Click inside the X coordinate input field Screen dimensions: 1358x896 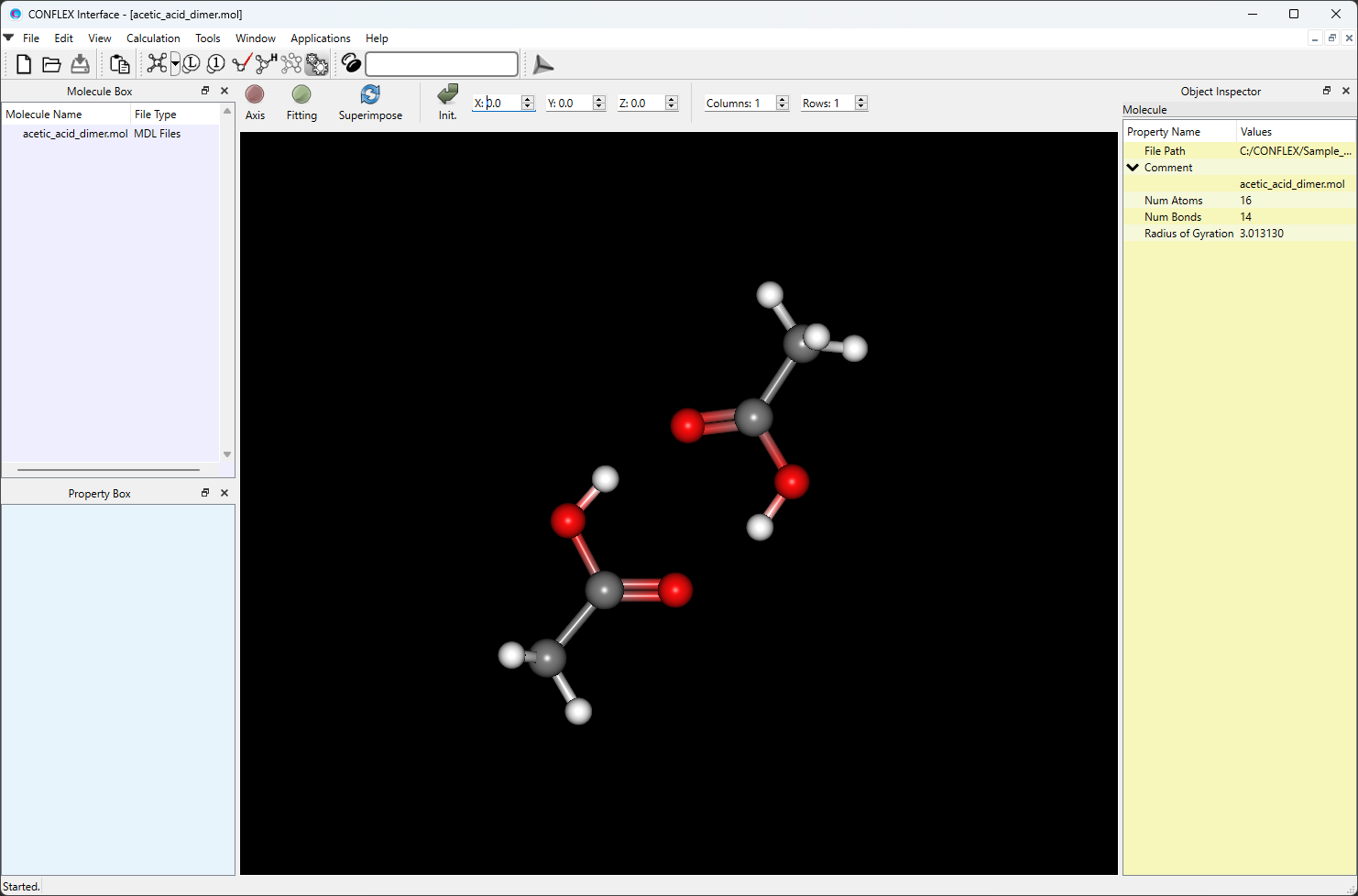point(502,103)
